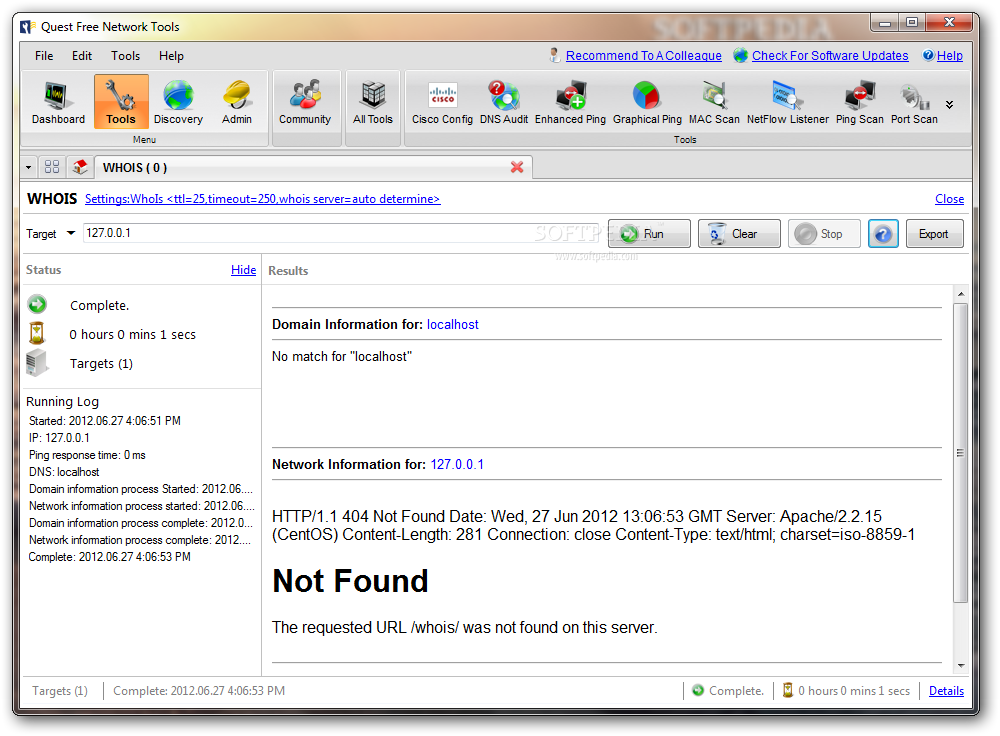This screenshot has width=1000, height=736.
Task: Click 'DNS: localhost' log entry
Action: pos(64,472)
